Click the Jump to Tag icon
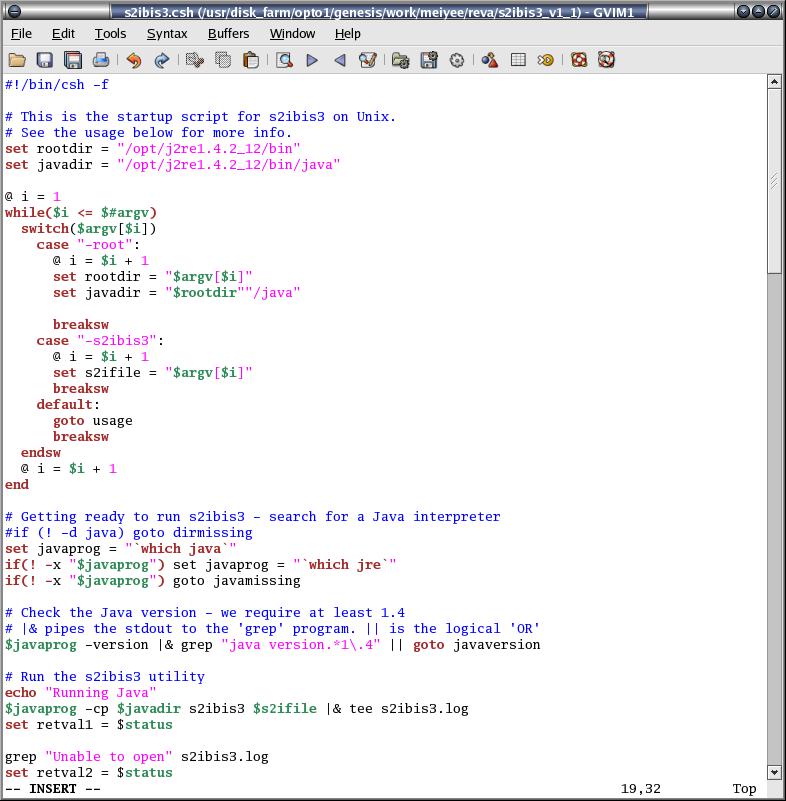Screen dimensions: 786x801 (545, 60)
